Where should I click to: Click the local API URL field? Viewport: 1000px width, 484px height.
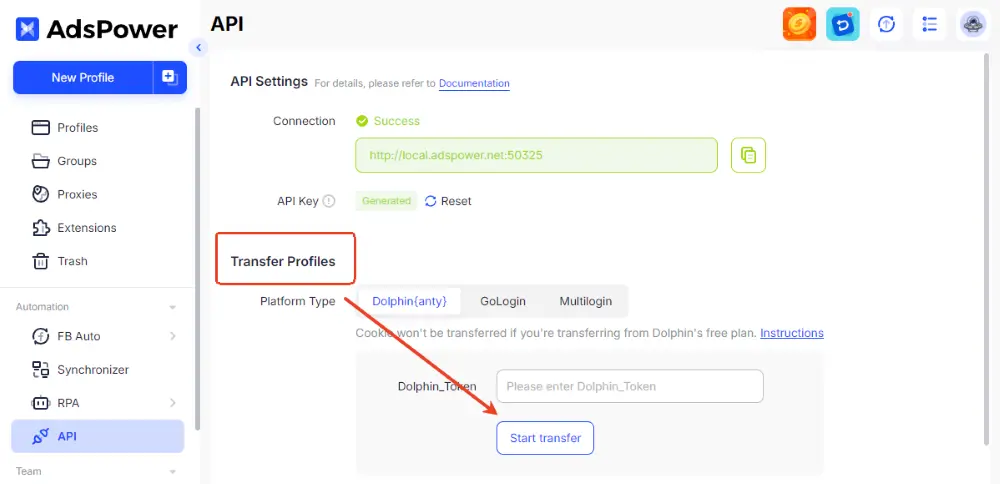coord(536,155)
